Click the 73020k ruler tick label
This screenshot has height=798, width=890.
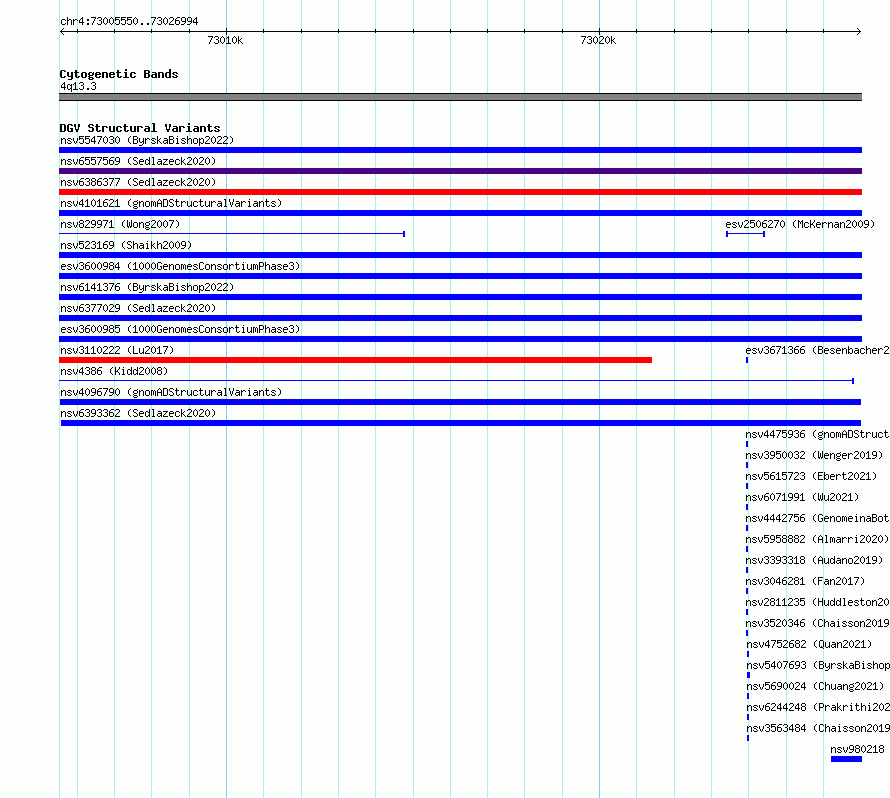pos(598,40)
